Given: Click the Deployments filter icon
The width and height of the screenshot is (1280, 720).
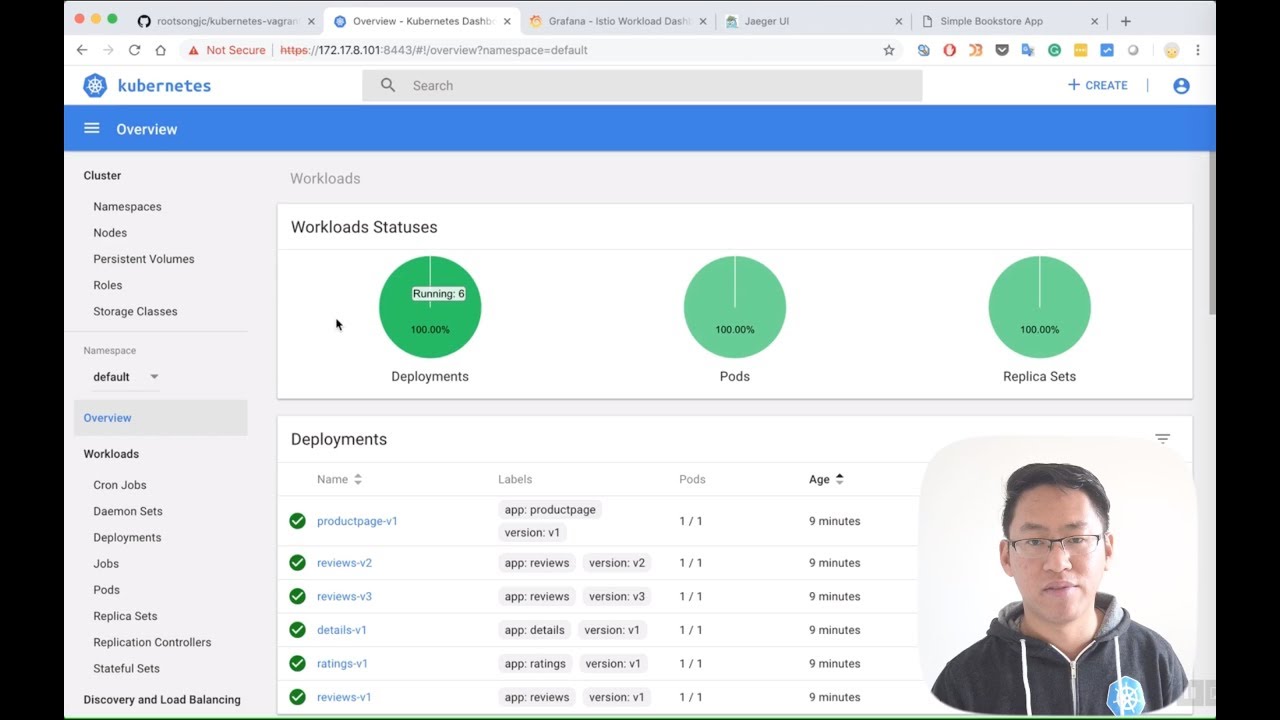Looking at the screenshot, I should [1162, 439].
